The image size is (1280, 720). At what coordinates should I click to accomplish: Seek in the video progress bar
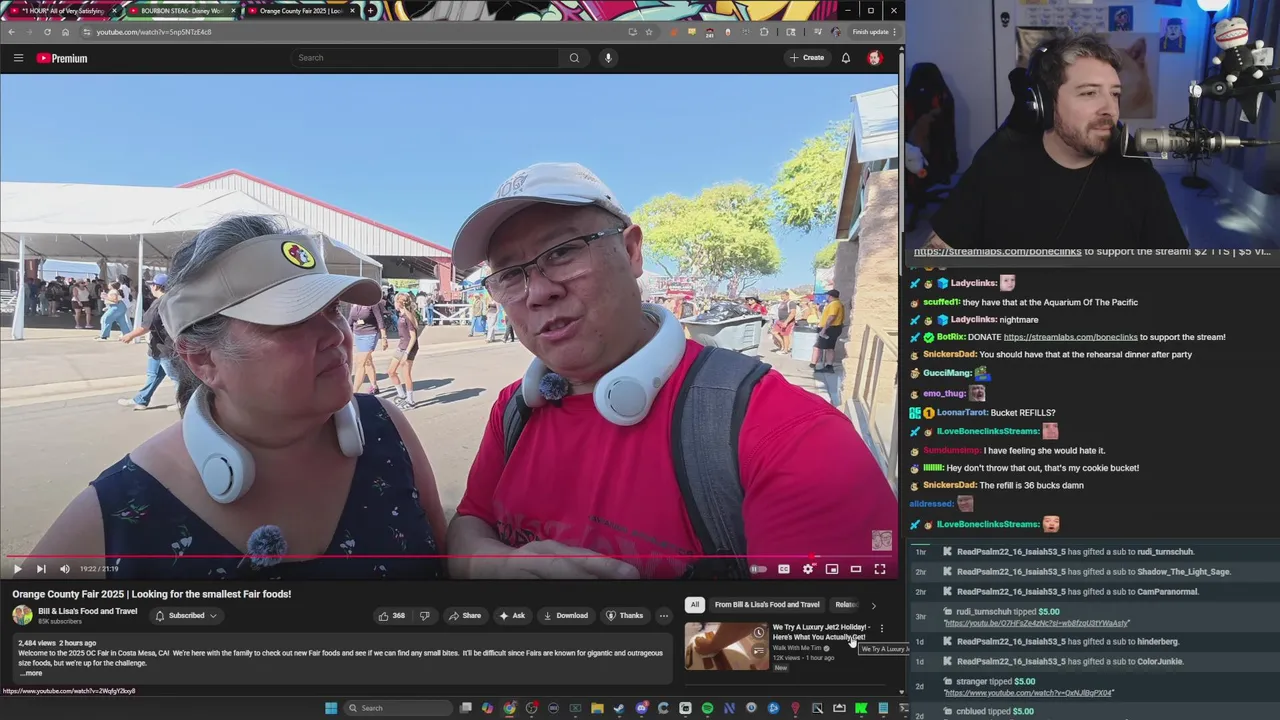pos(450,556)
